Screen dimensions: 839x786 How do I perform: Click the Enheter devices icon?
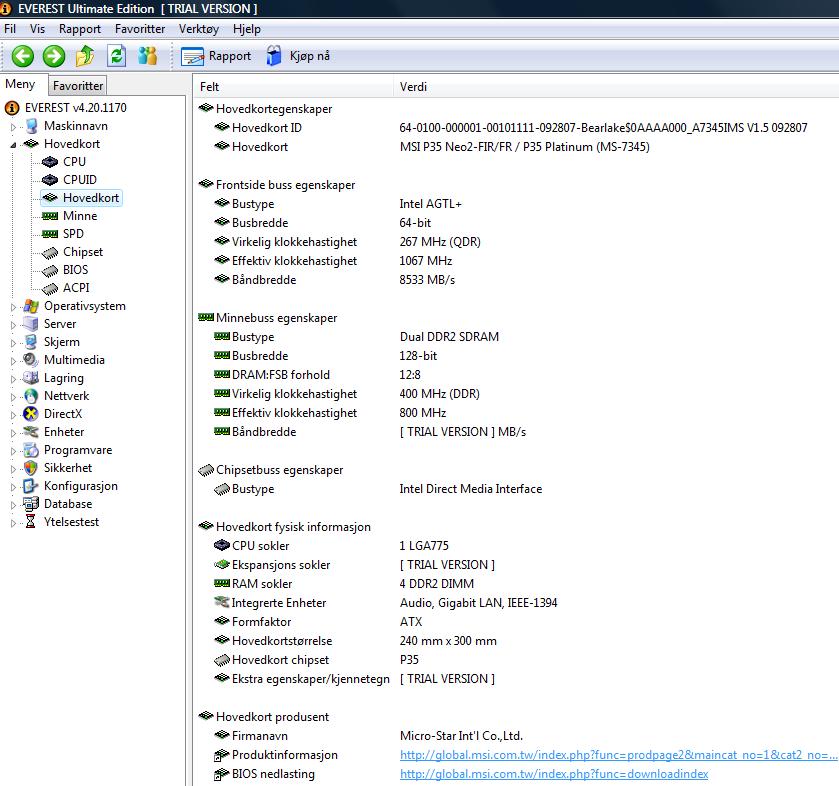pos(31,432)
